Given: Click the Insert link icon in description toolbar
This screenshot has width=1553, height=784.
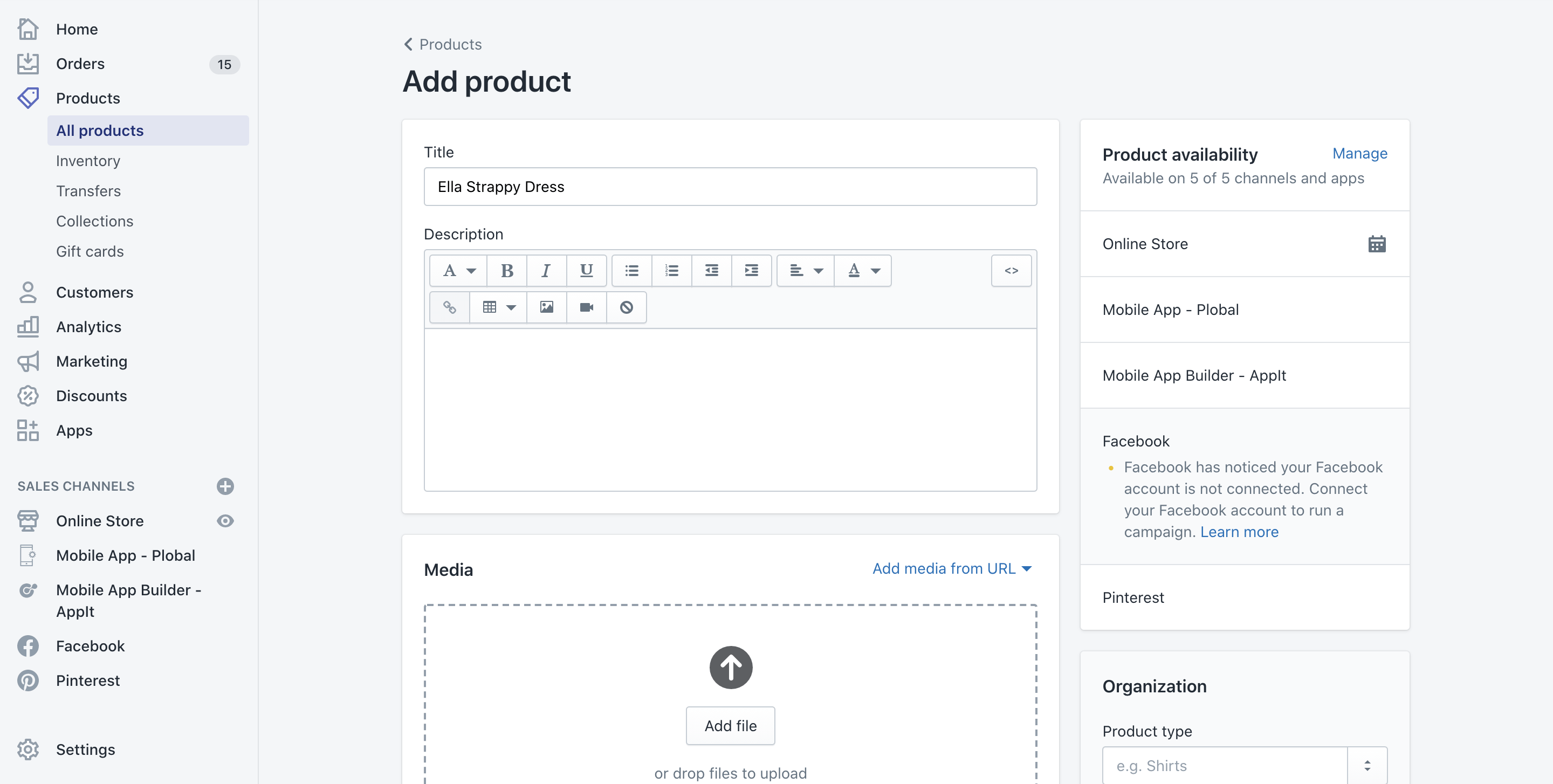Looking at the screenshot, I should (x=450, y=307).
